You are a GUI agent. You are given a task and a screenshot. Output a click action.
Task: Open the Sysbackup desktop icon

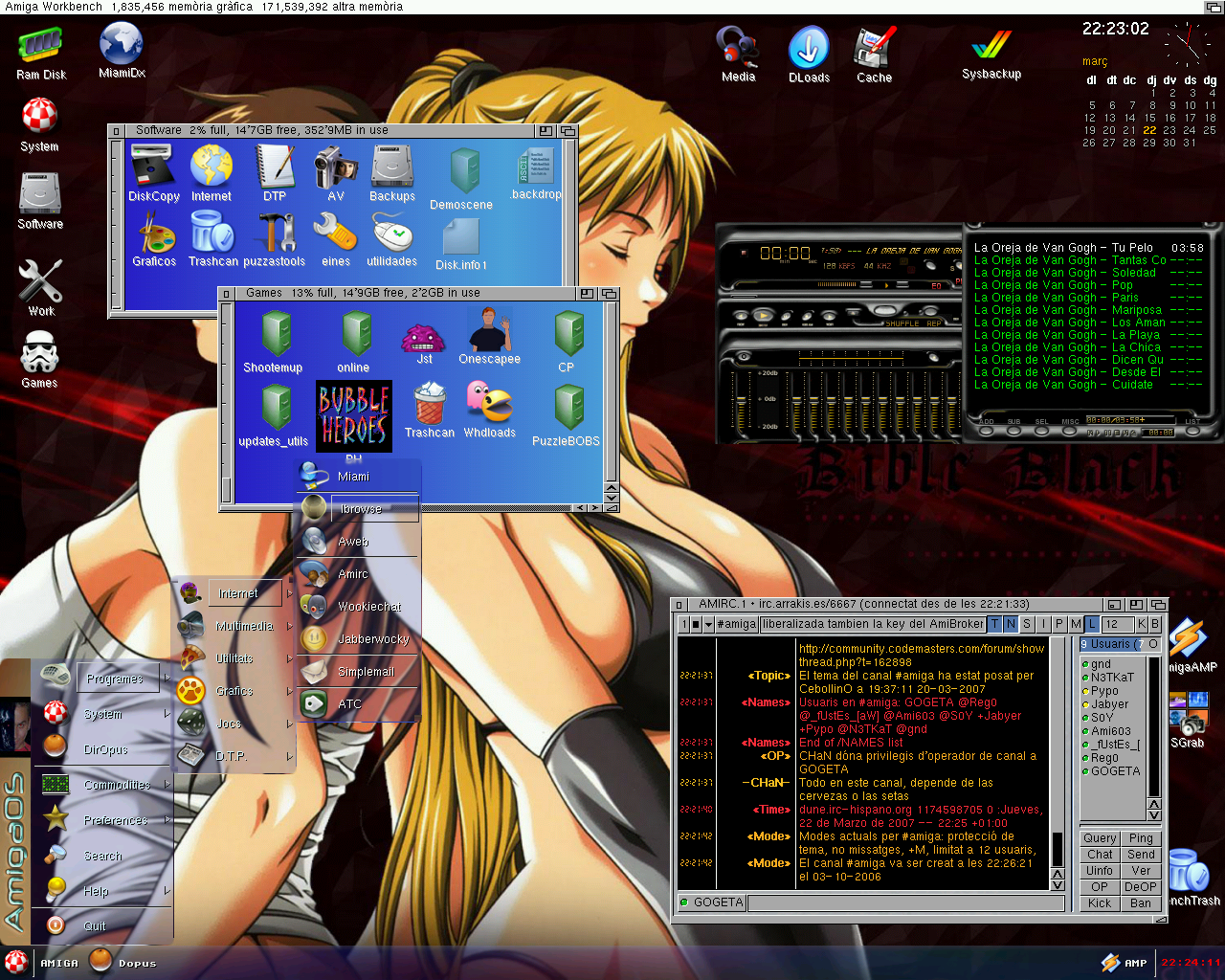point(991,47)
